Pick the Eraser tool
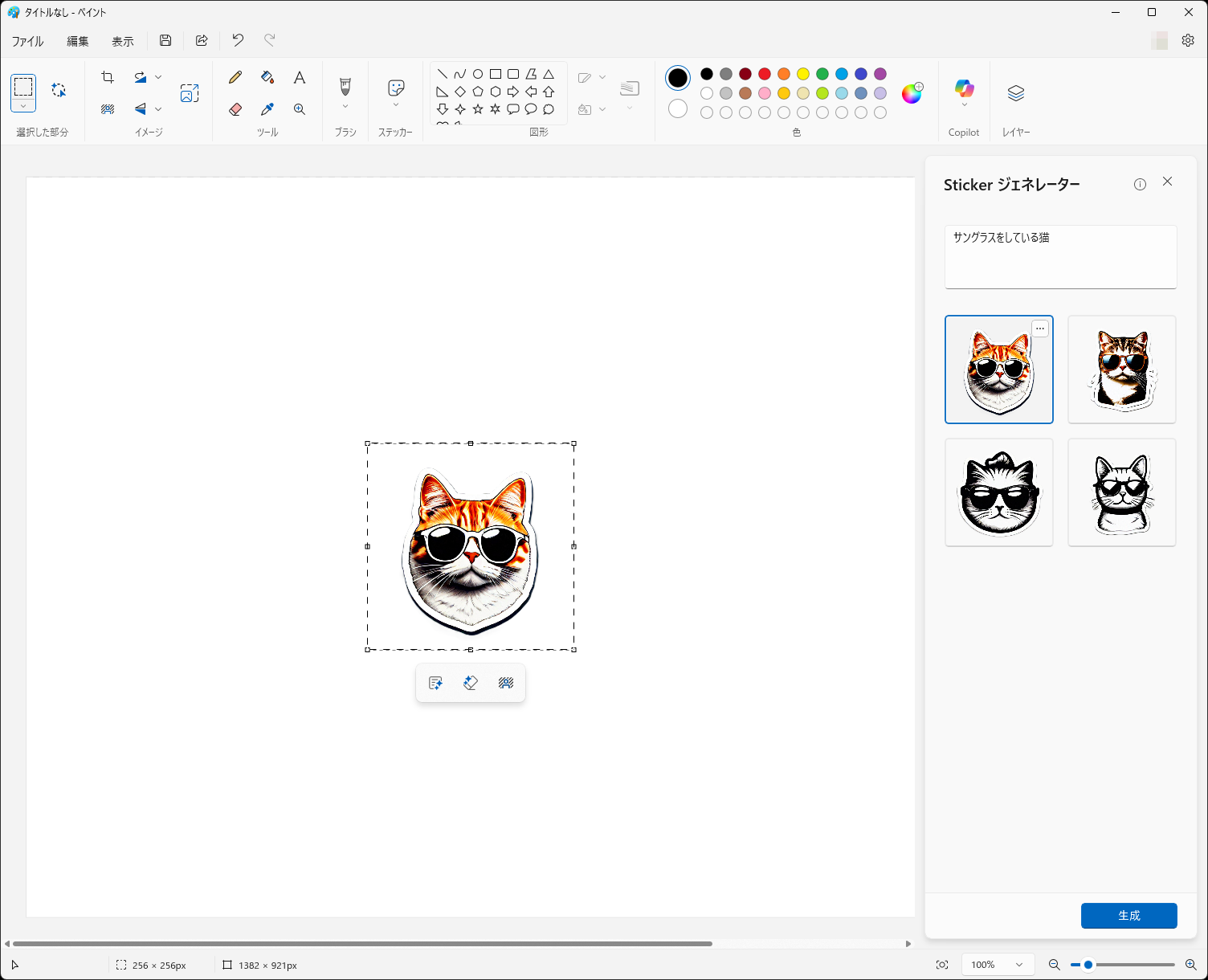Viewport: 1208px width, 980px height. point(235,109)
